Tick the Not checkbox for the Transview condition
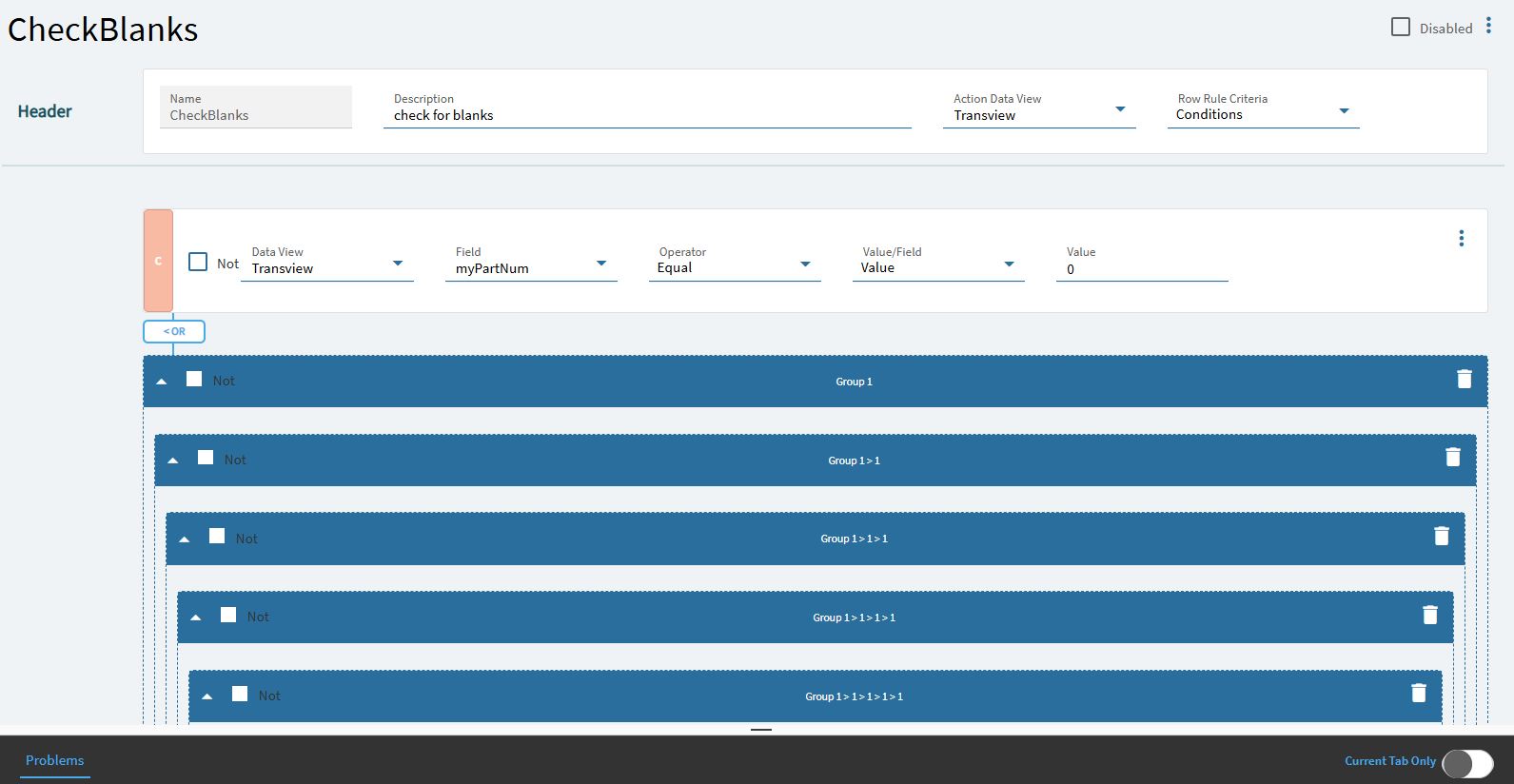The height and width of the screenshot is (784, 1514). pos(198,262)
